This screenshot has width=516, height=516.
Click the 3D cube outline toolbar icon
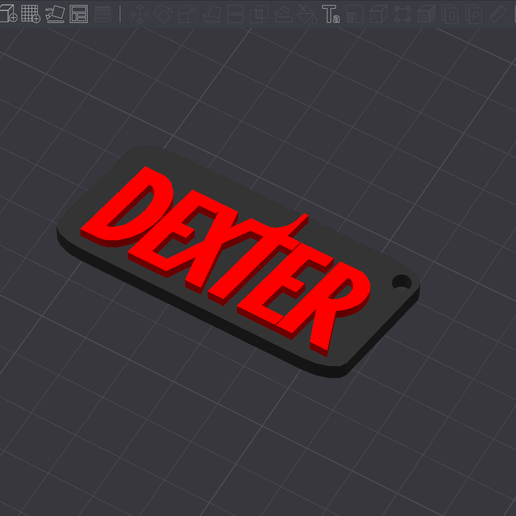tap(379, 14)
